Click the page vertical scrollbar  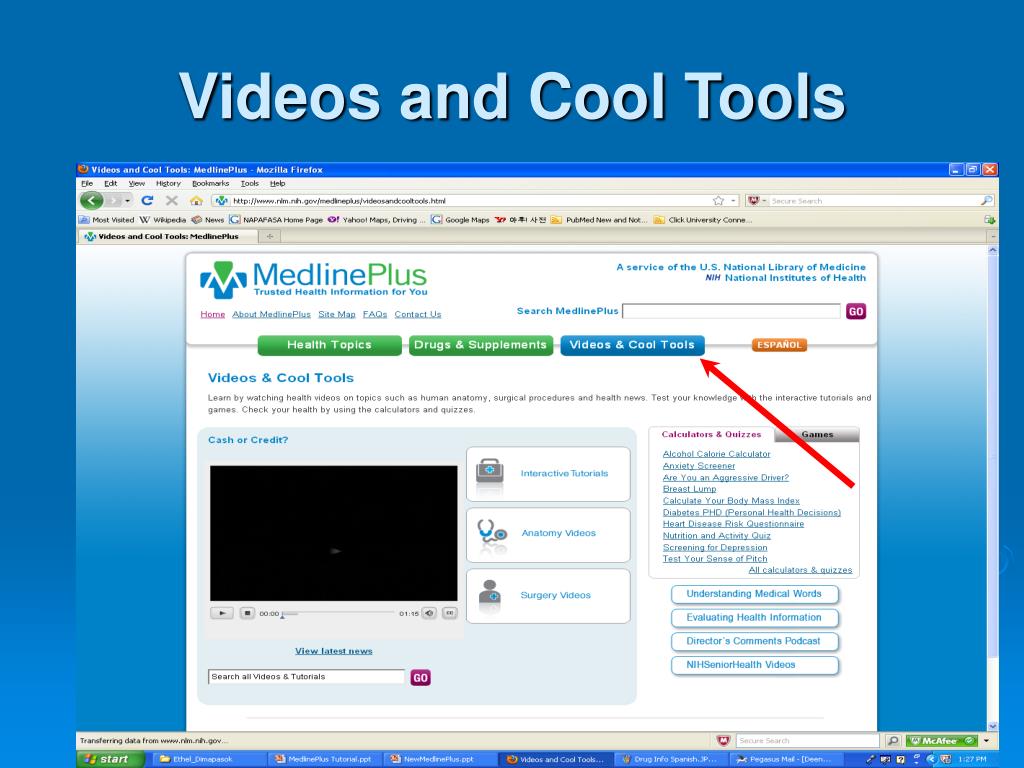(x=993, y=488)
